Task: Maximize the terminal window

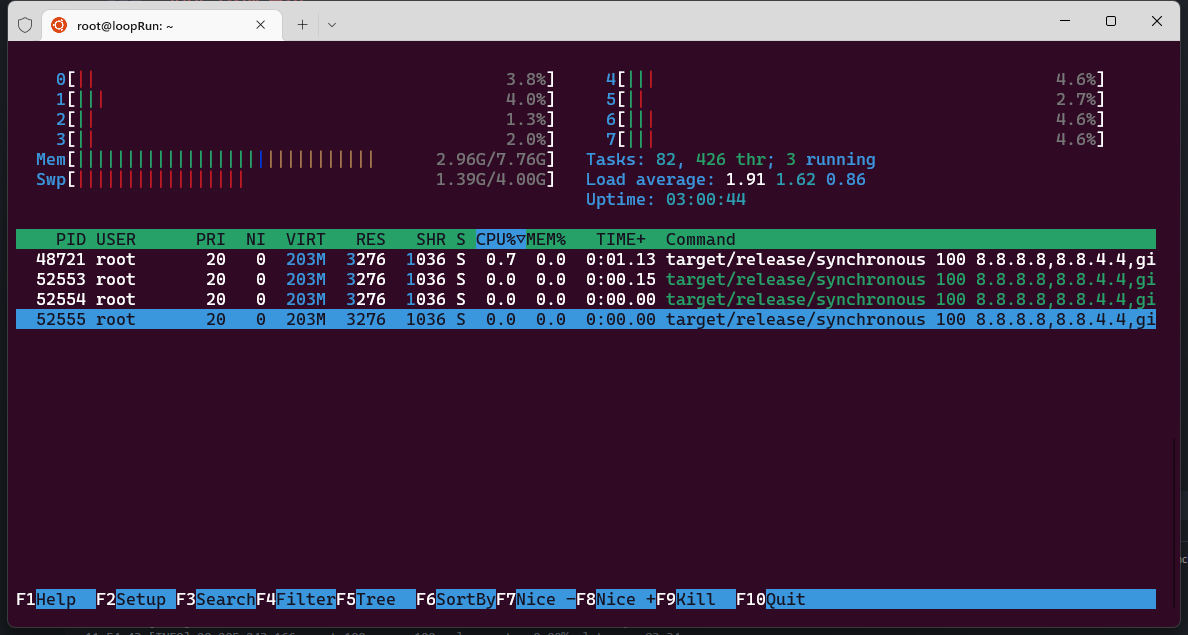Action: tap(1111, 20)
